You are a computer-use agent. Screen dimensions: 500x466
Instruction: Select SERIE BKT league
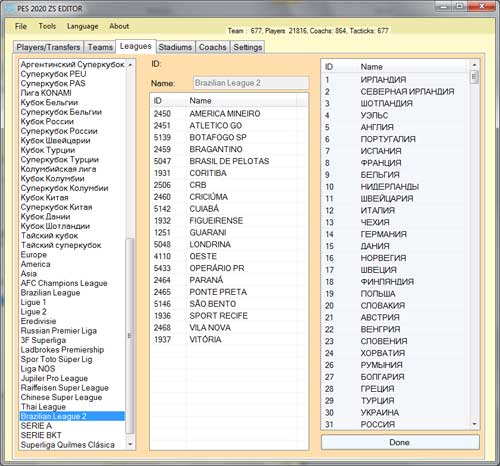click(72, 435)
